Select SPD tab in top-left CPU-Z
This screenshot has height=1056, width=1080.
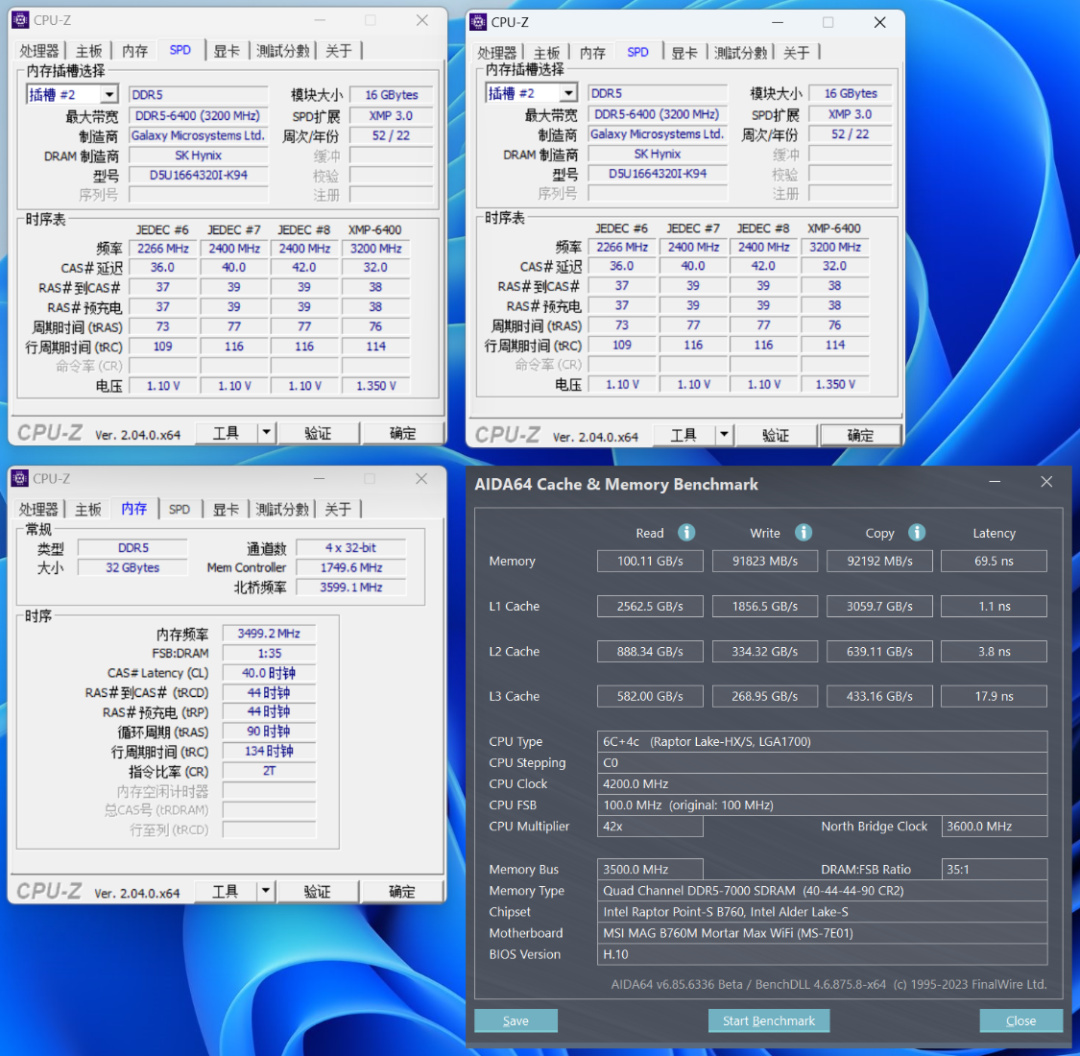coord(180,50)
